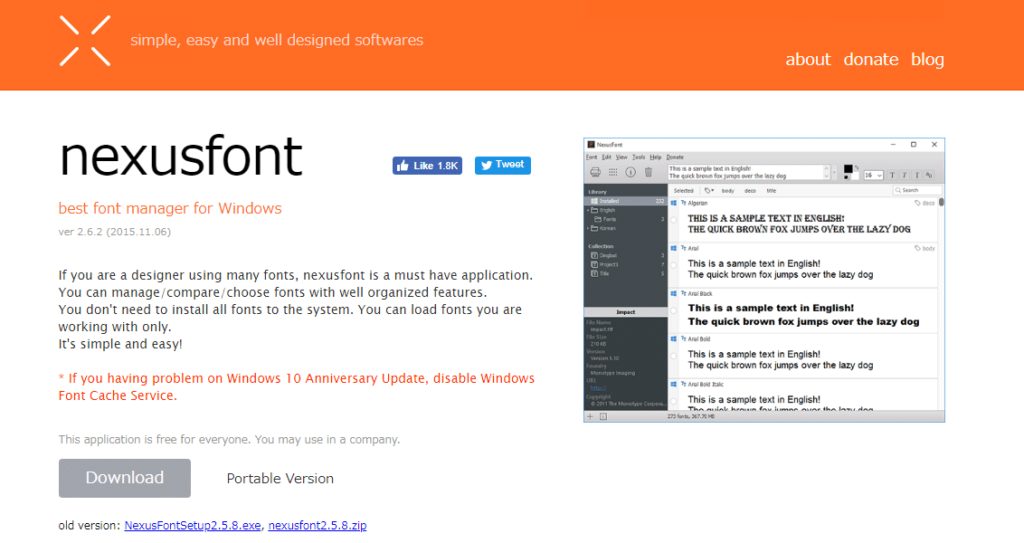The image size is (1024, 543).
Task: Toggle the italic T style button
Action: 904,175
